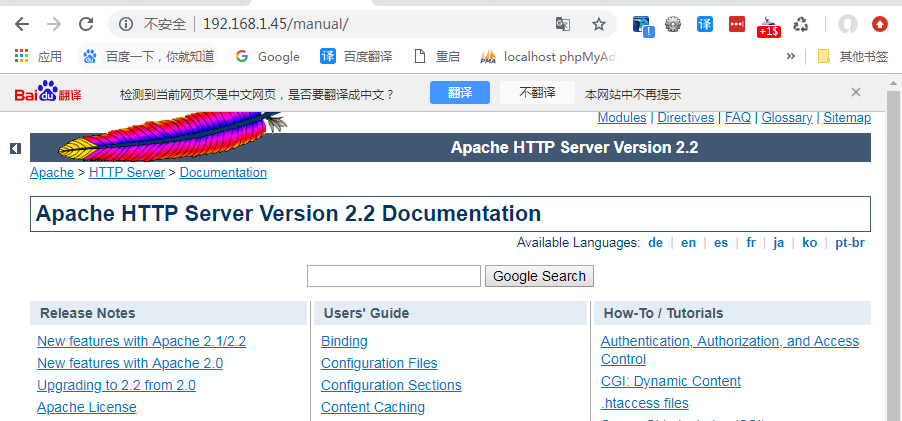Follow the HTTP Server breadcrumb link
The width and height of the screenshot is (902, 421).
click(127, 173)
